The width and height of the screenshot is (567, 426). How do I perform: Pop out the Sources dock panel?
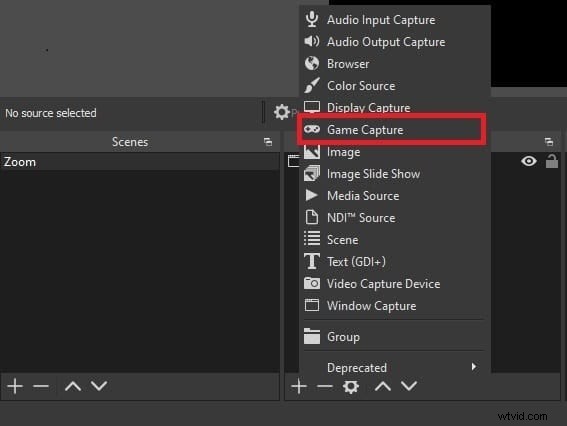click(x=549, y=142)
